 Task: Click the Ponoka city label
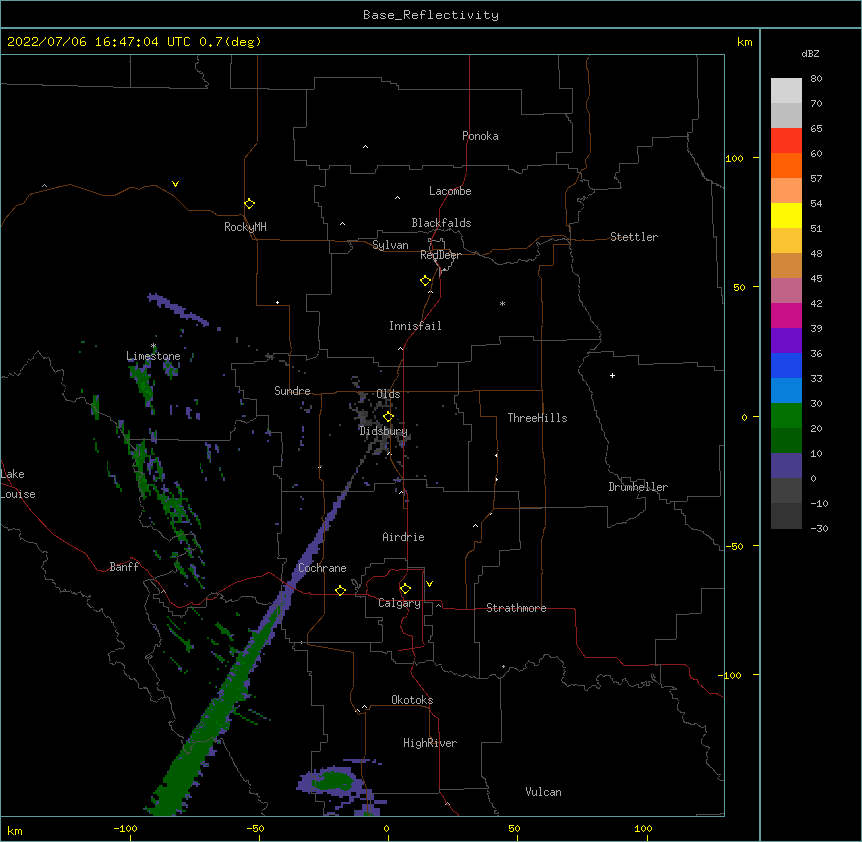tap(480, 136)
